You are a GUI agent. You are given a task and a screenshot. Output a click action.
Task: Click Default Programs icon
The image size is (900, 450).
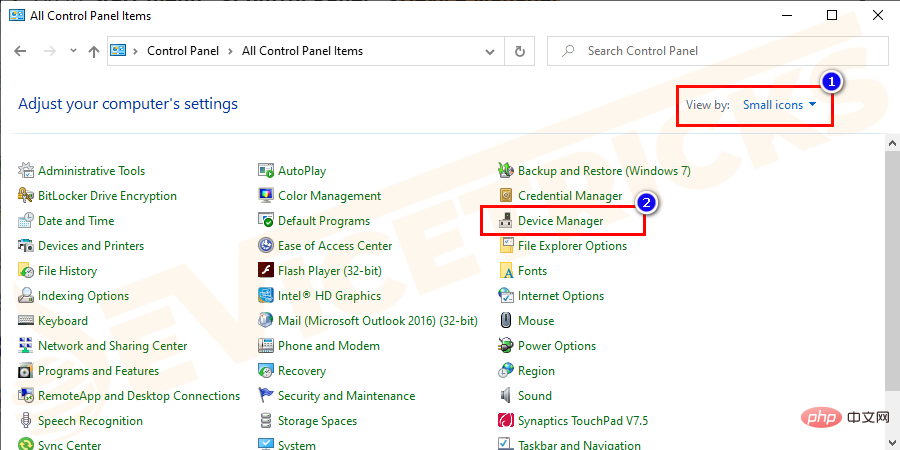click(x=266, y=220)
